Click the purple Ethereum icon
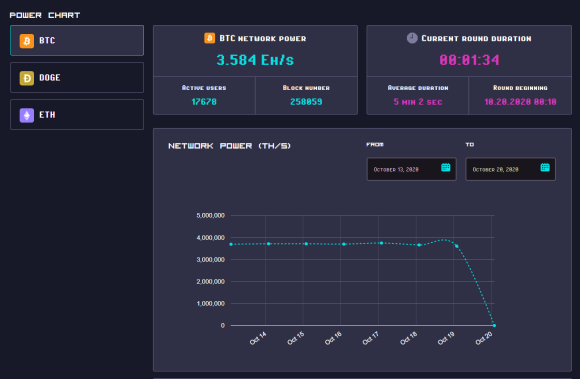Screen dimensions: 580x379 [x=27, y=115]
